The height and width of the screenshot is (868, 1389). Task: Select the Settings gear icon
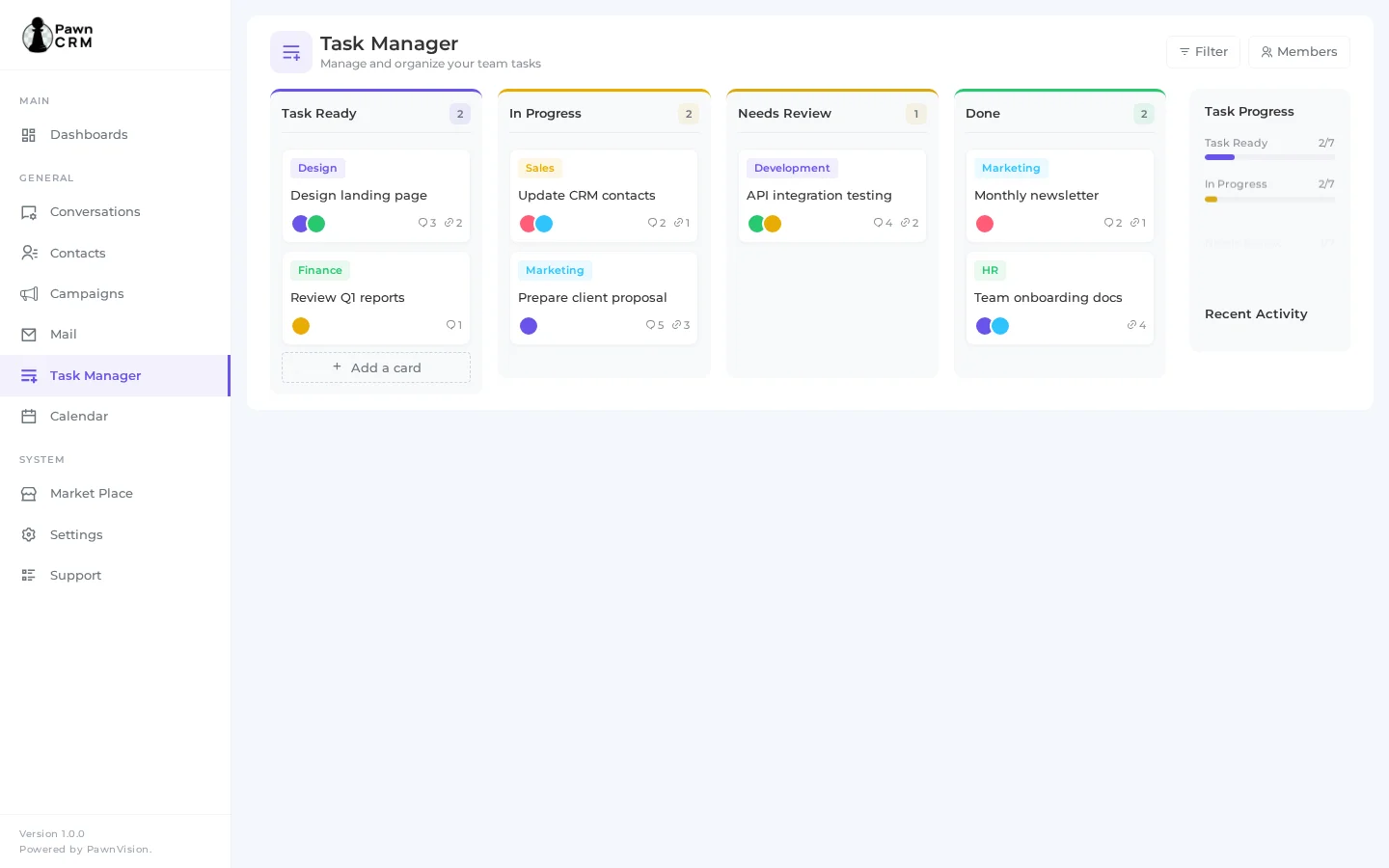pos(29,534)
